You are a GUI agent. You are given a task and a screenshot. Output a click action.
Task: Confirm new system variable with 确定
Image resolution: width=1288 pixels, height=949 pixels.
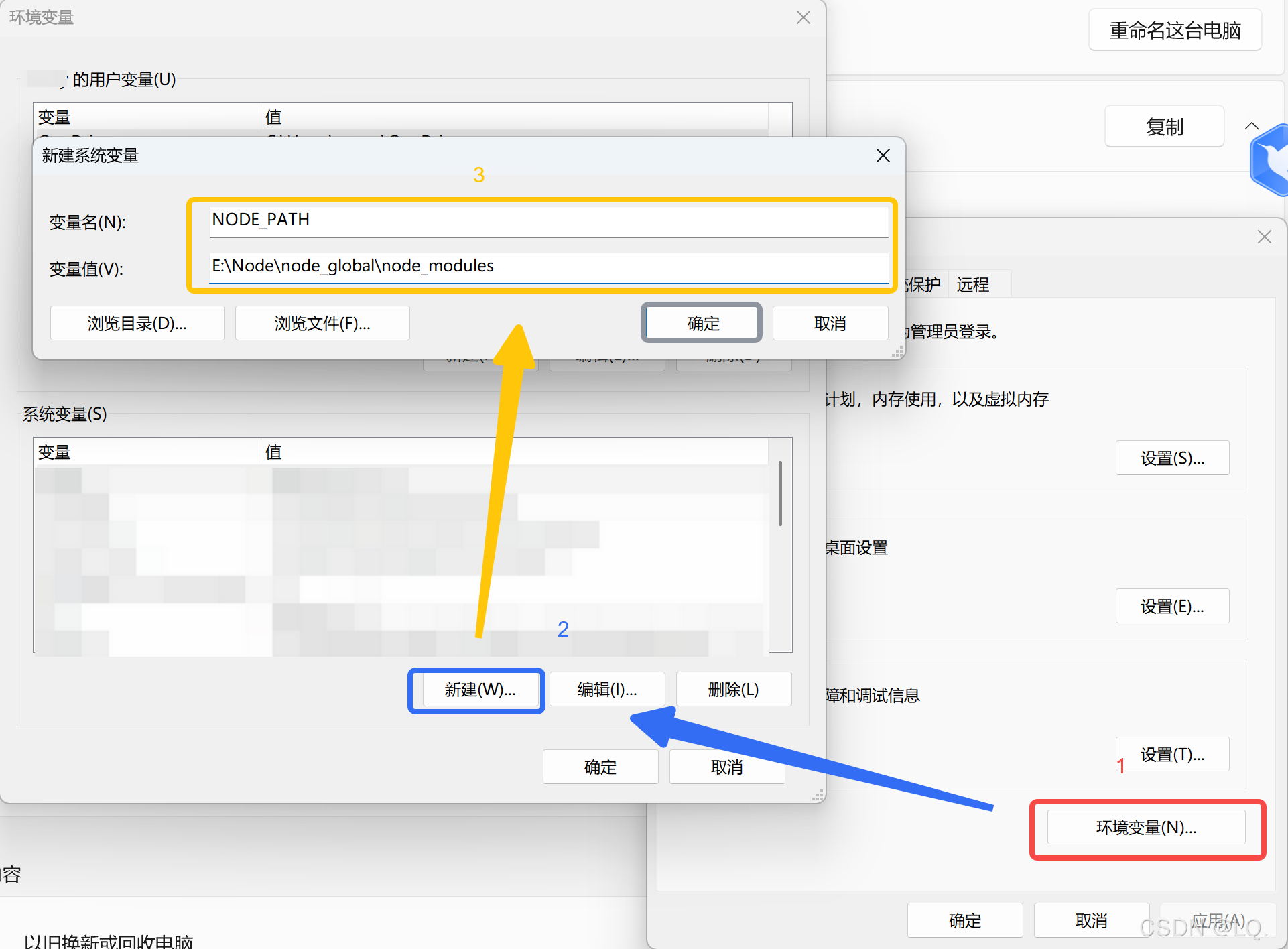[702, 323]
